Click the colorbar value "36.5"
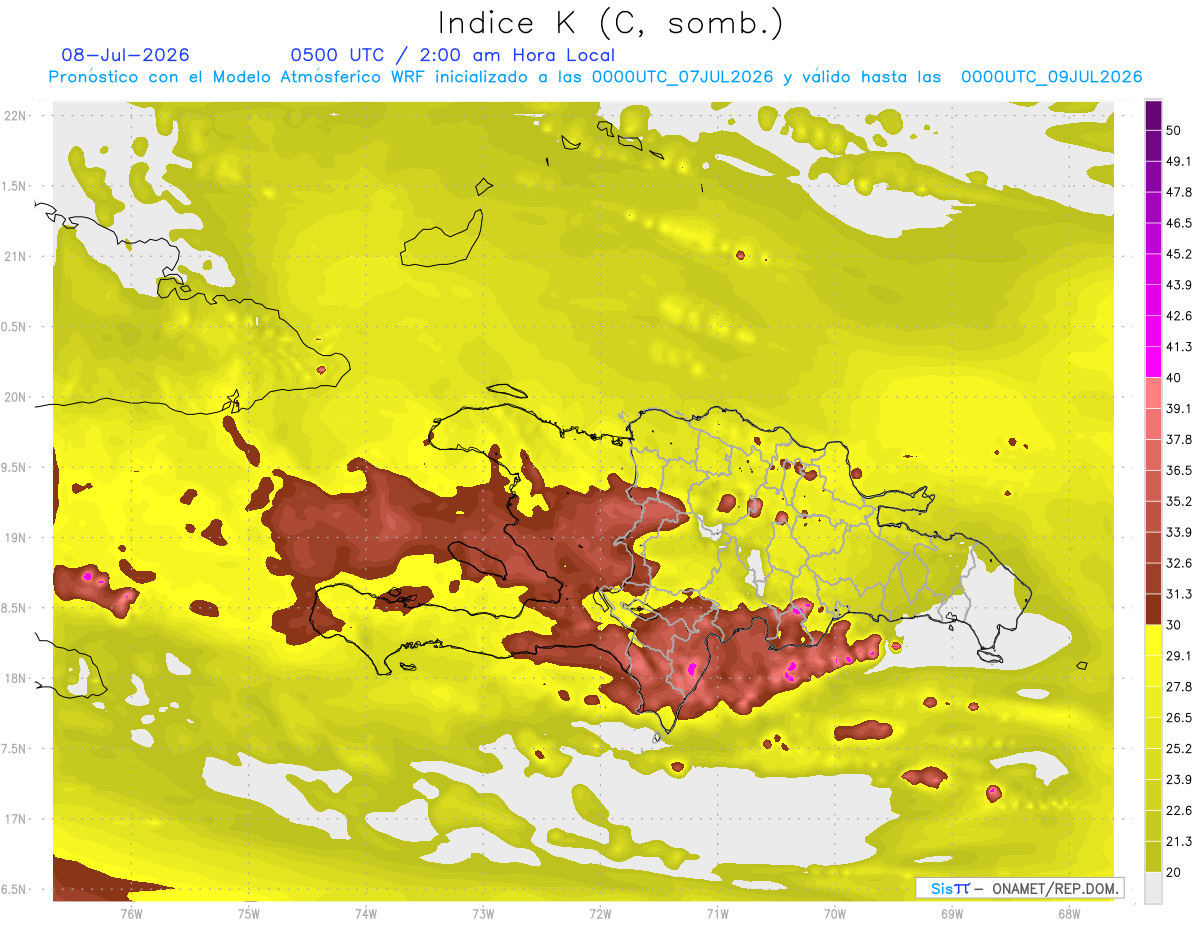The height and width of the screenshot is (927, 1200). point(1179,470)
